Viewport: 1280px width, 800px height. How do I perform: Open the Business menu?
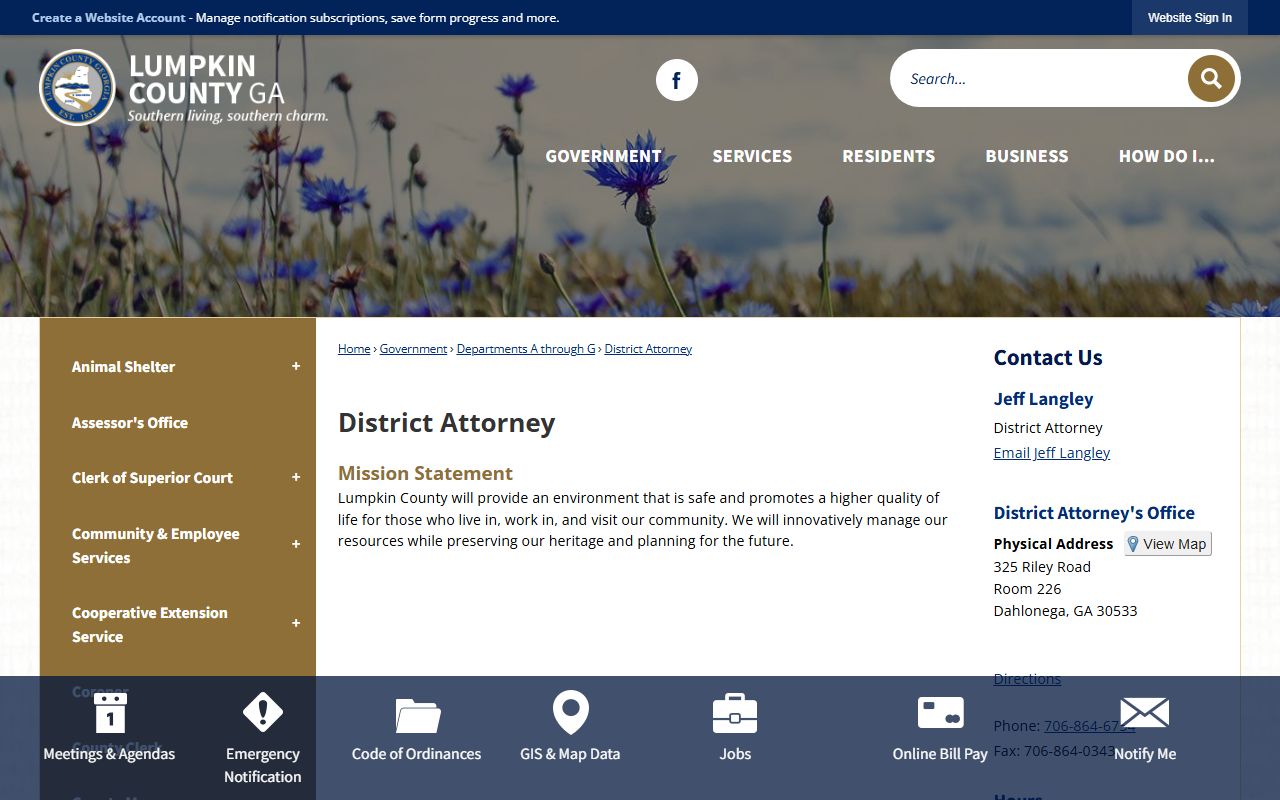tap(1027, 156)
